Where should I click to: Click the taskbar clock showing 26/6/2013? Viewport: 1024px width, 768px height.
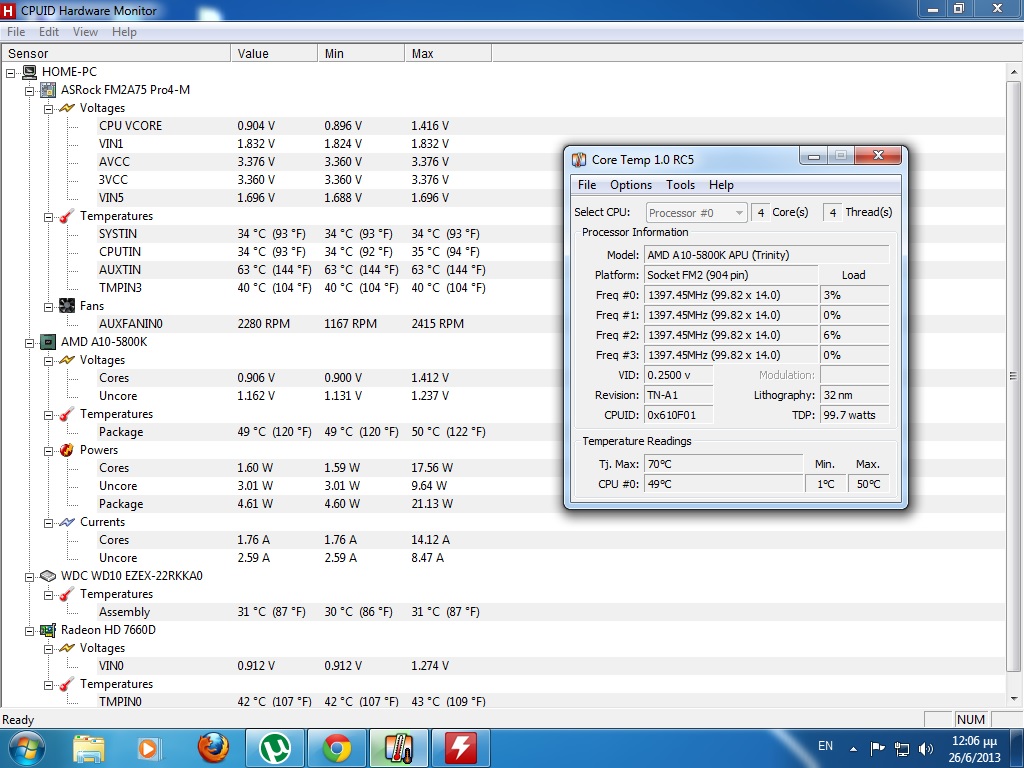(974, 749)
